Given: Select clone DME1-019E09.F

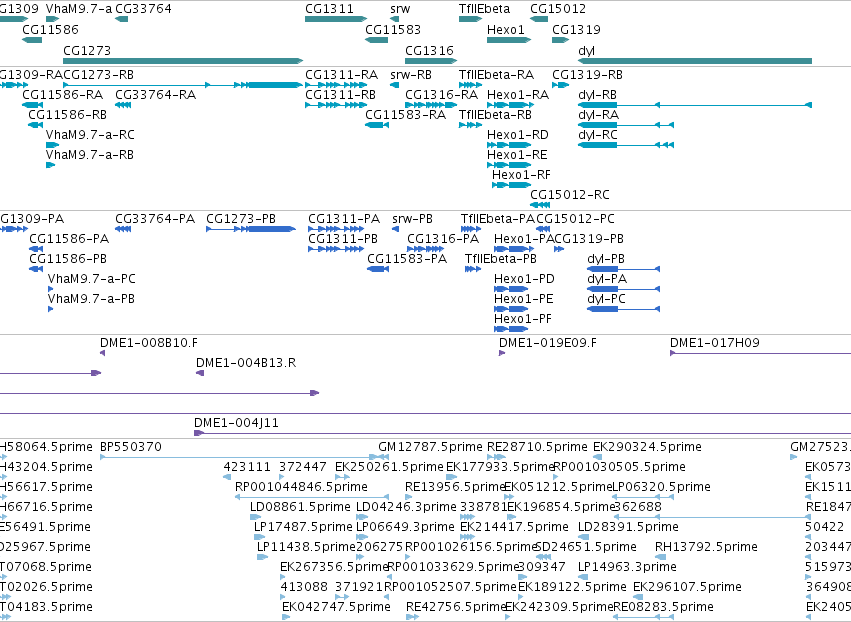Looking at the screenshot, I should pos(548,343).
